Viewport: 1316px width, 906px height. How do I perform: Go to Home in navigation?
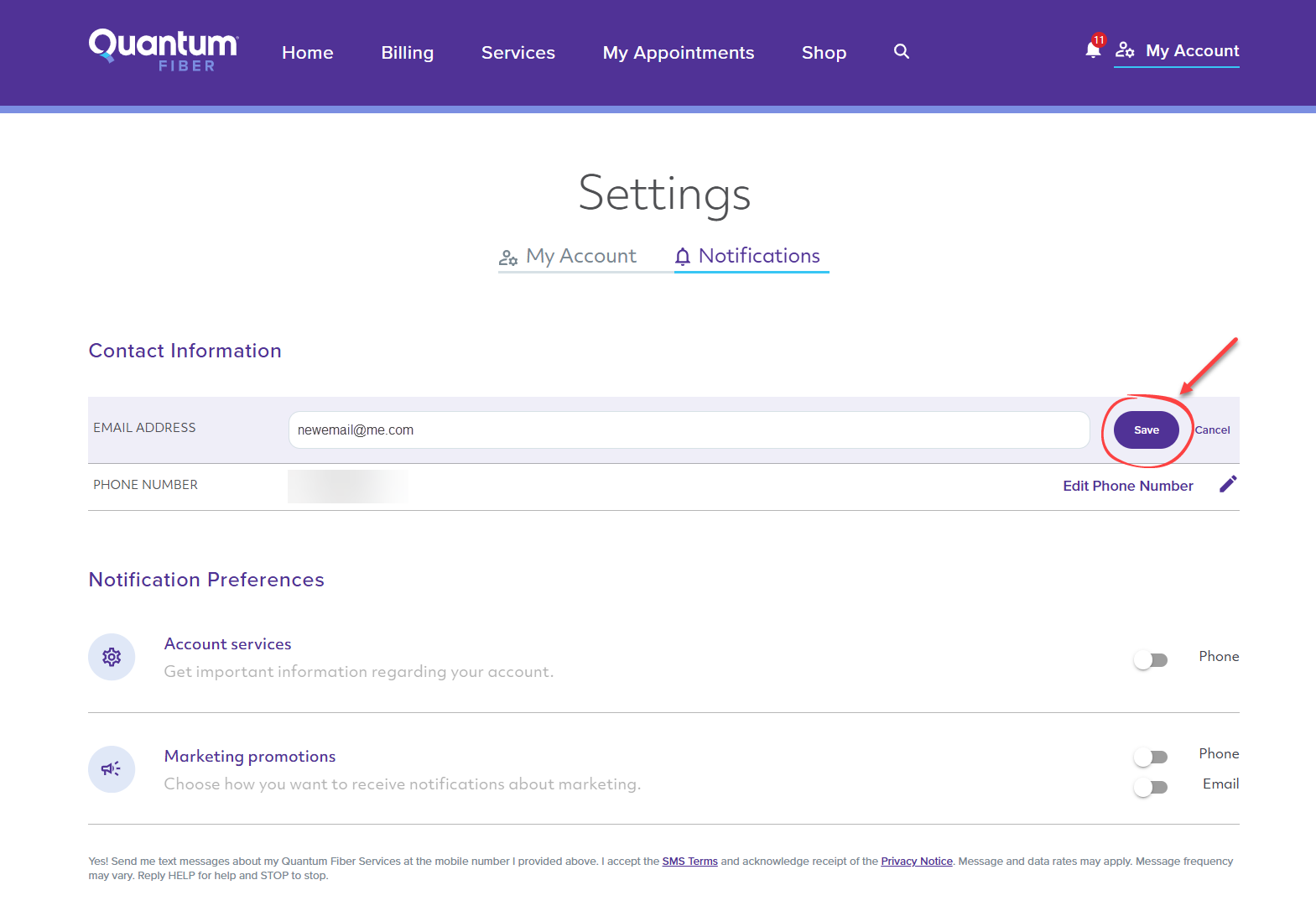[x=308, y=53]
